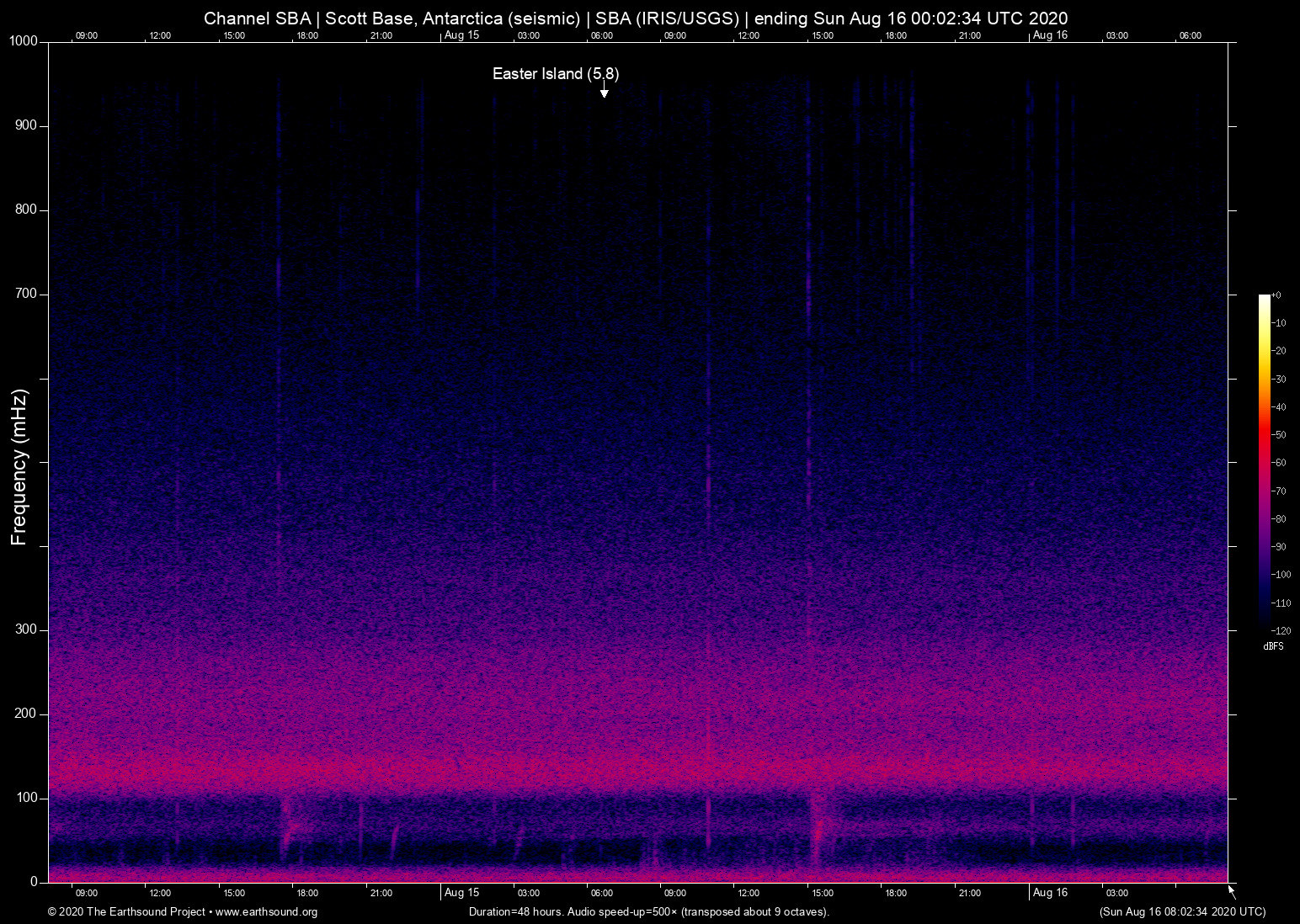1300x924 pixels.
Task: Click the Channel SBA Scott Base title
Action: 636,19
